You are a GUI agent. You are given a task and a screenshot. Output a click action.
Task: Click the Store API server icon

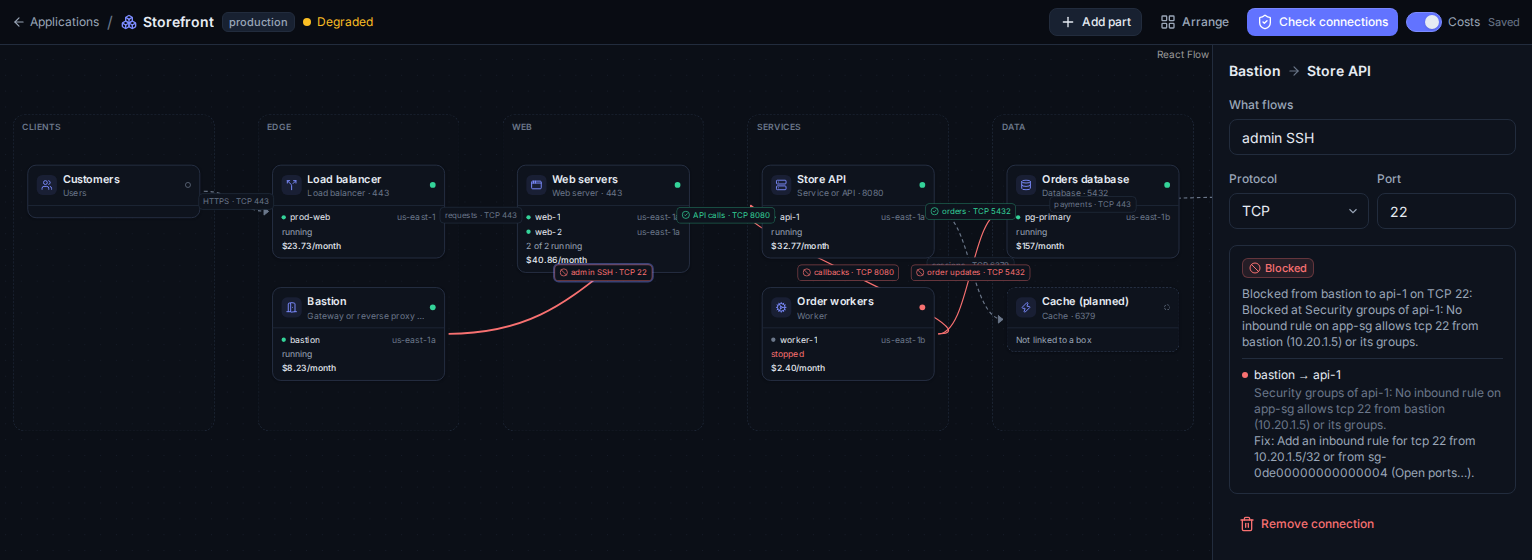781,185
